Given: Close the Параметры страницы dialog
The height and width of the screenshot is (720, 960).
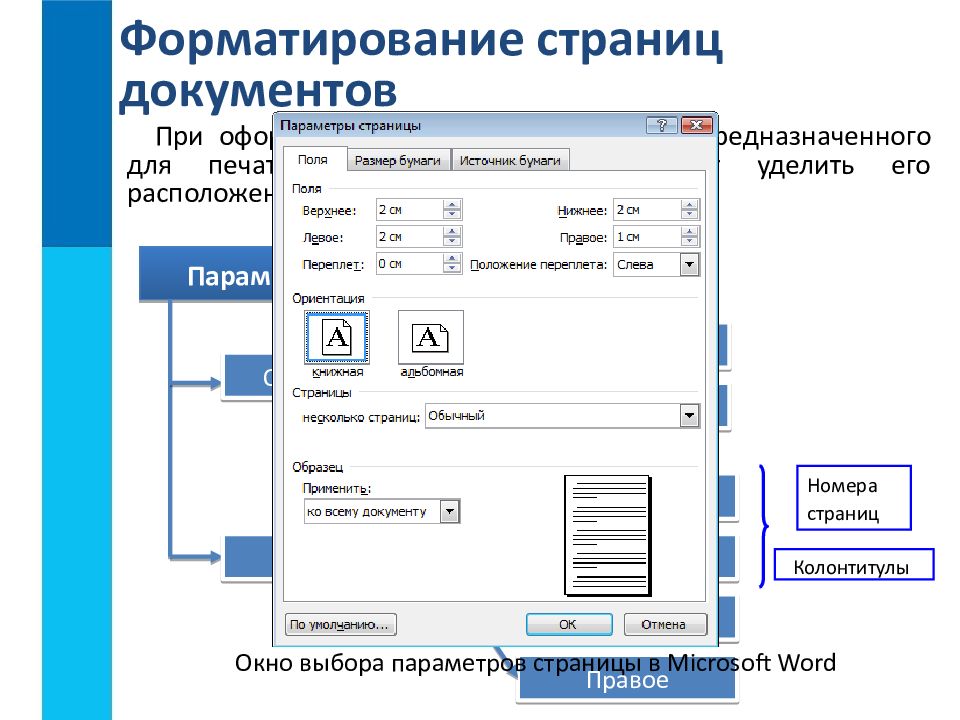Looking at the screenshot, I should pos(694,126).
